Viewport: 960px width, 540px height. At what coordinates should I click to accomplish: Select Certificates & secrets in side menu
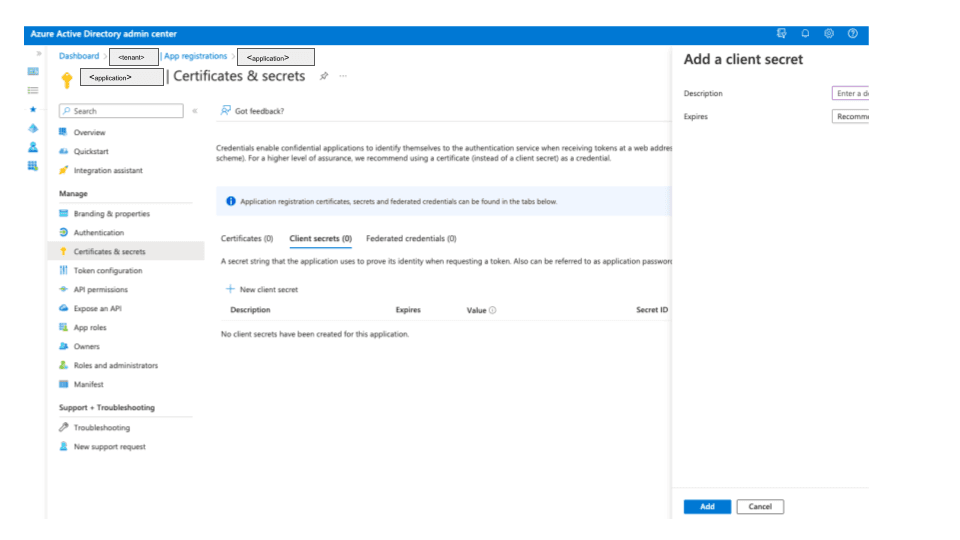click(x=126, y=251)
